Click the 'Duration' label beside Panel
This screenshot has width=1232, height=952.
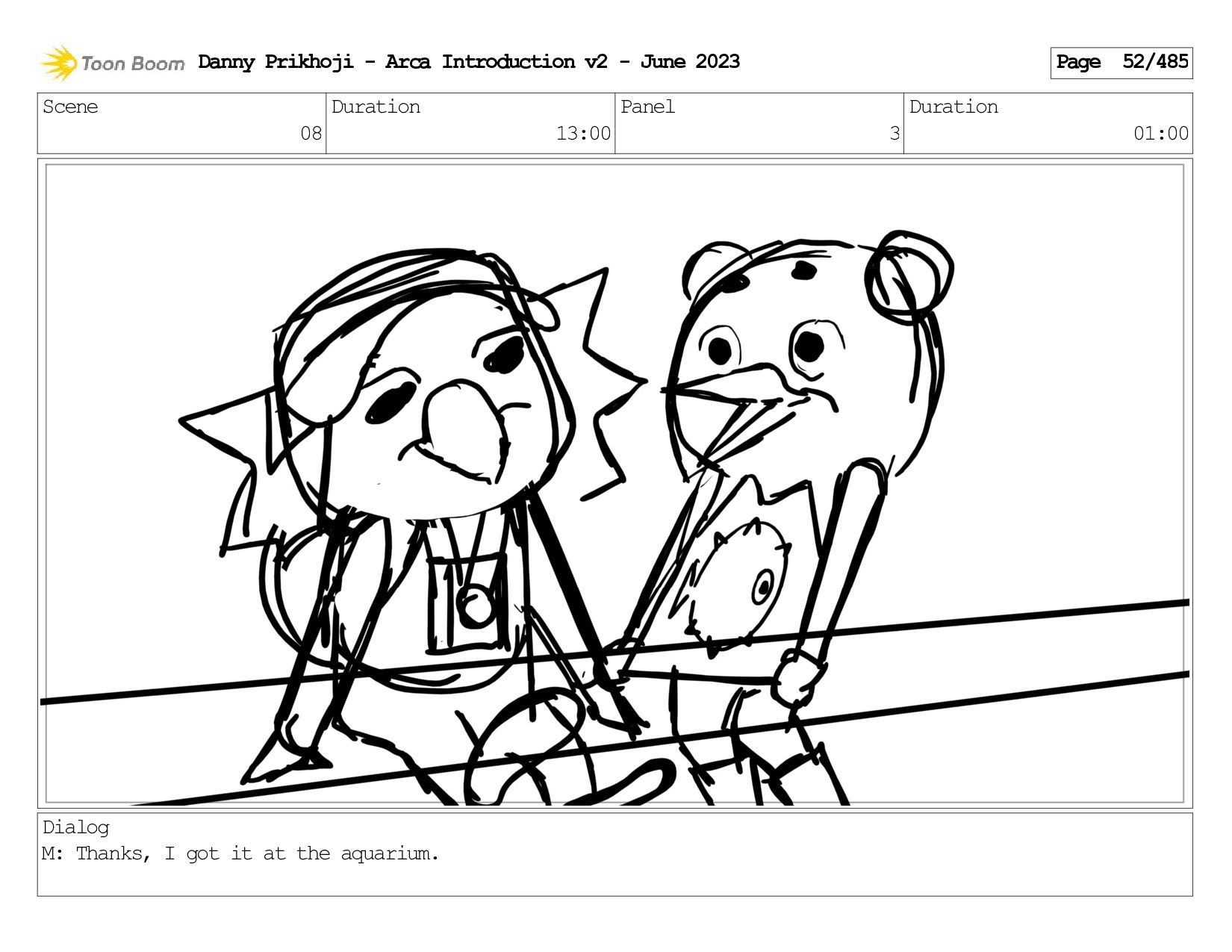click(x=953, y=107)
